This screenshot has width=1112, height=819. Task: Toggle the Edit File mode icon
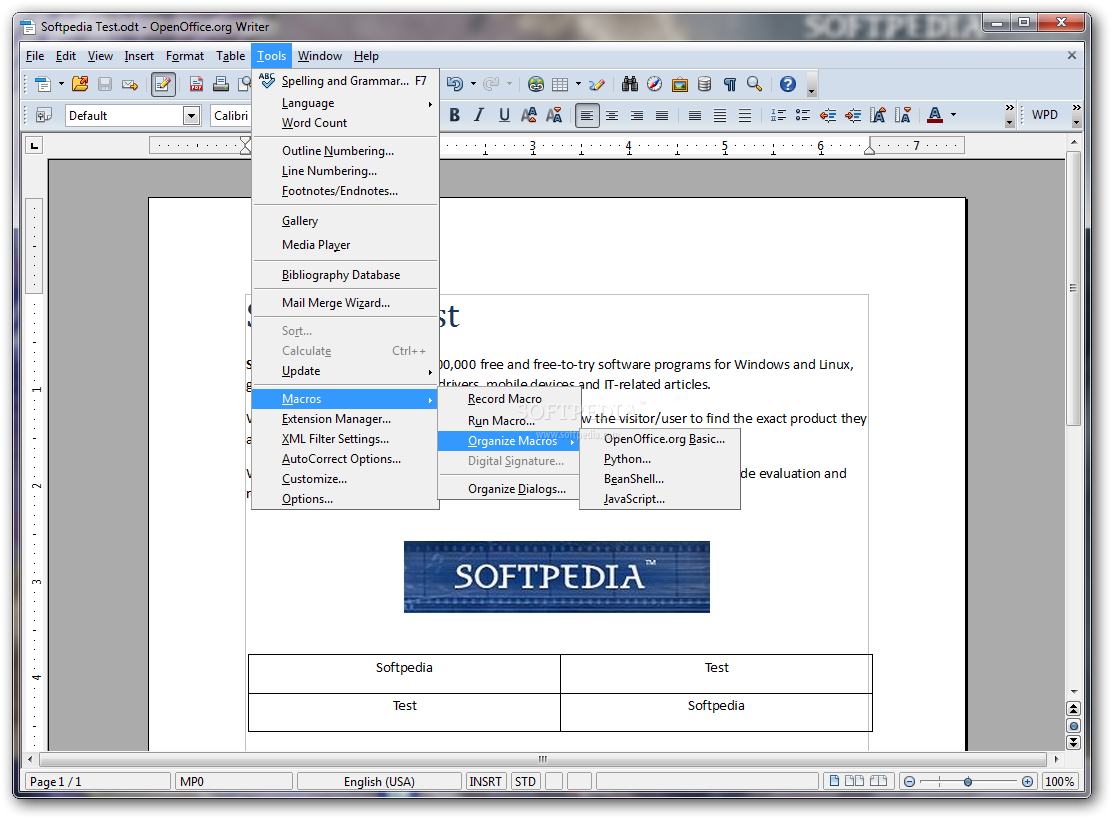[162, 84]
